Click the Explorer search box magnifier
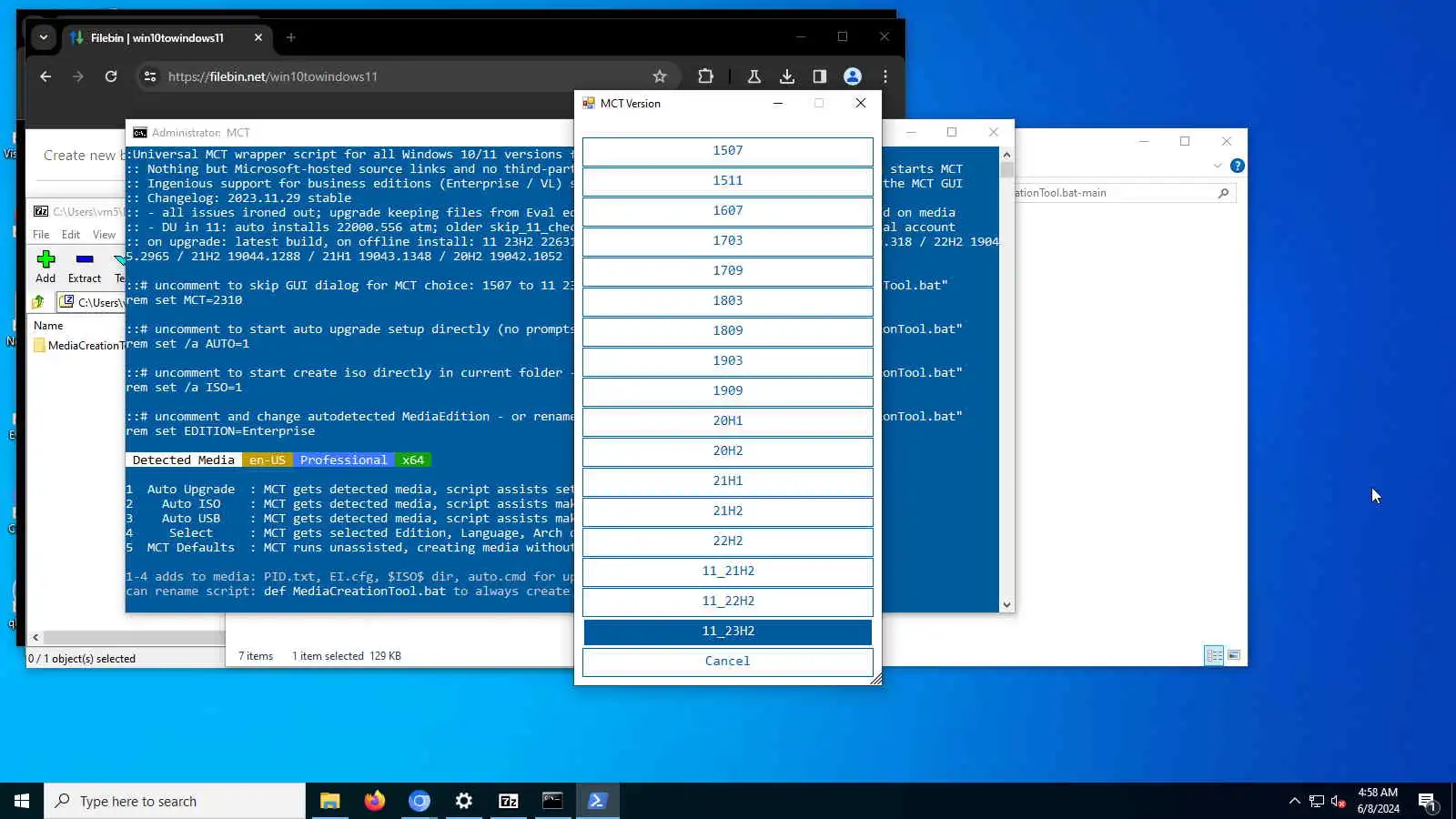Viewport: 1456px width, 819px height. click(1223, 193)
